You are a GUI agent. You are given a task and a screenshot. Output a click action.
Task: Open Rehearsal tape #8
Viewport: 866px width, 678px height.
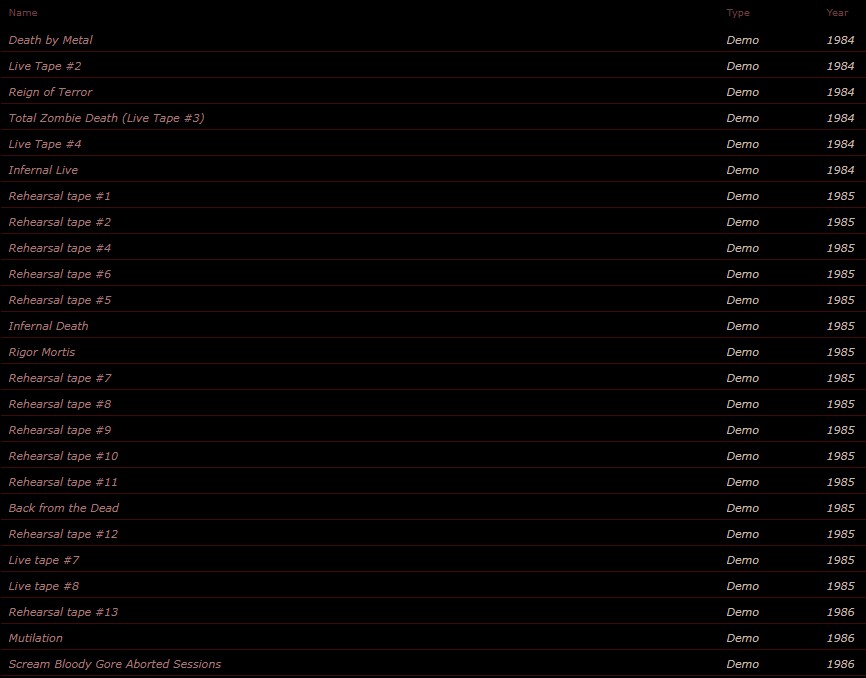pyautogui.click(x=60, y=404)
